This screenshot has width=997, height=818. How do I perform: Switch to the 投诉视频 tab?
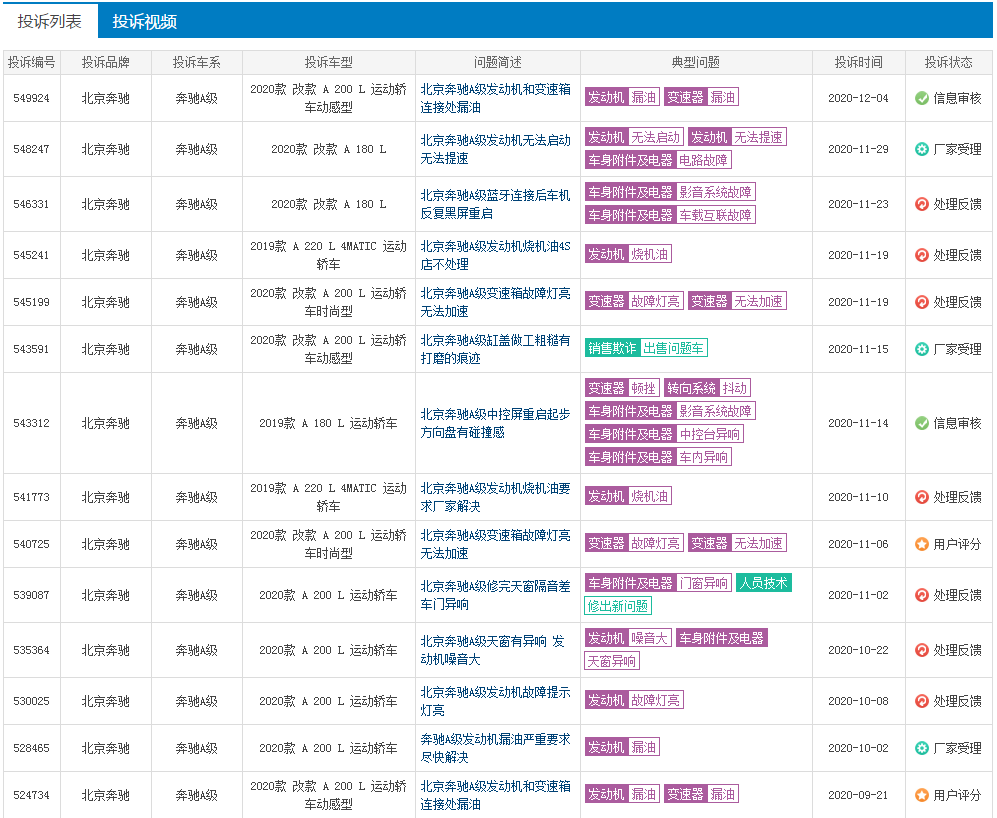coord(144,21)
